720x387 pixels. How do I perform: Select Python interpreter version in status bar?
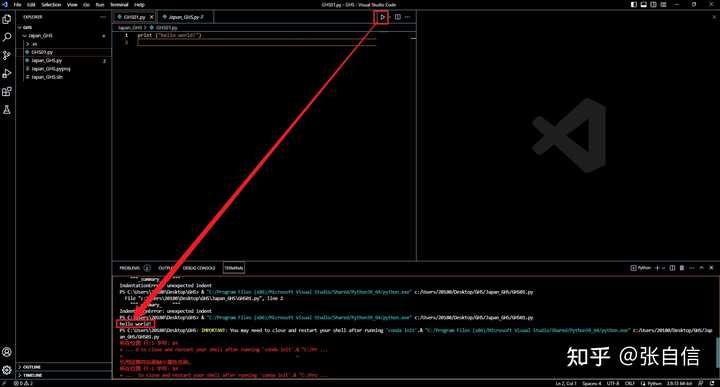click(680, 383)
